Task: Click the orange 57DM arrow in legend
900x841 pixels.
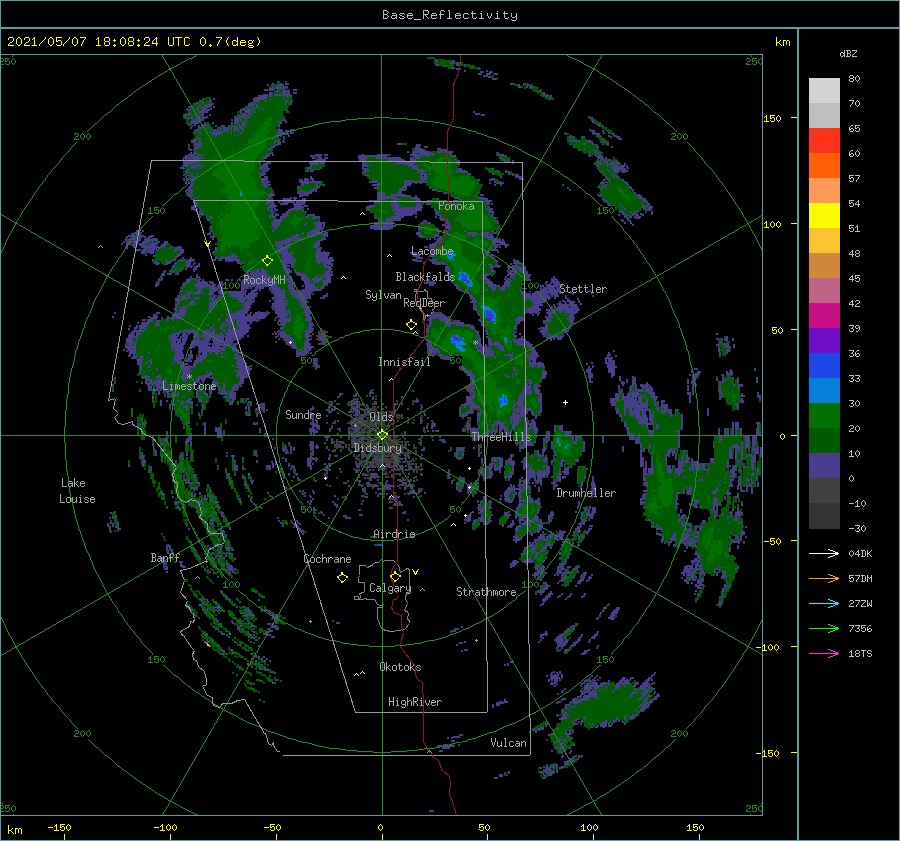Action: tap(824, 579)
